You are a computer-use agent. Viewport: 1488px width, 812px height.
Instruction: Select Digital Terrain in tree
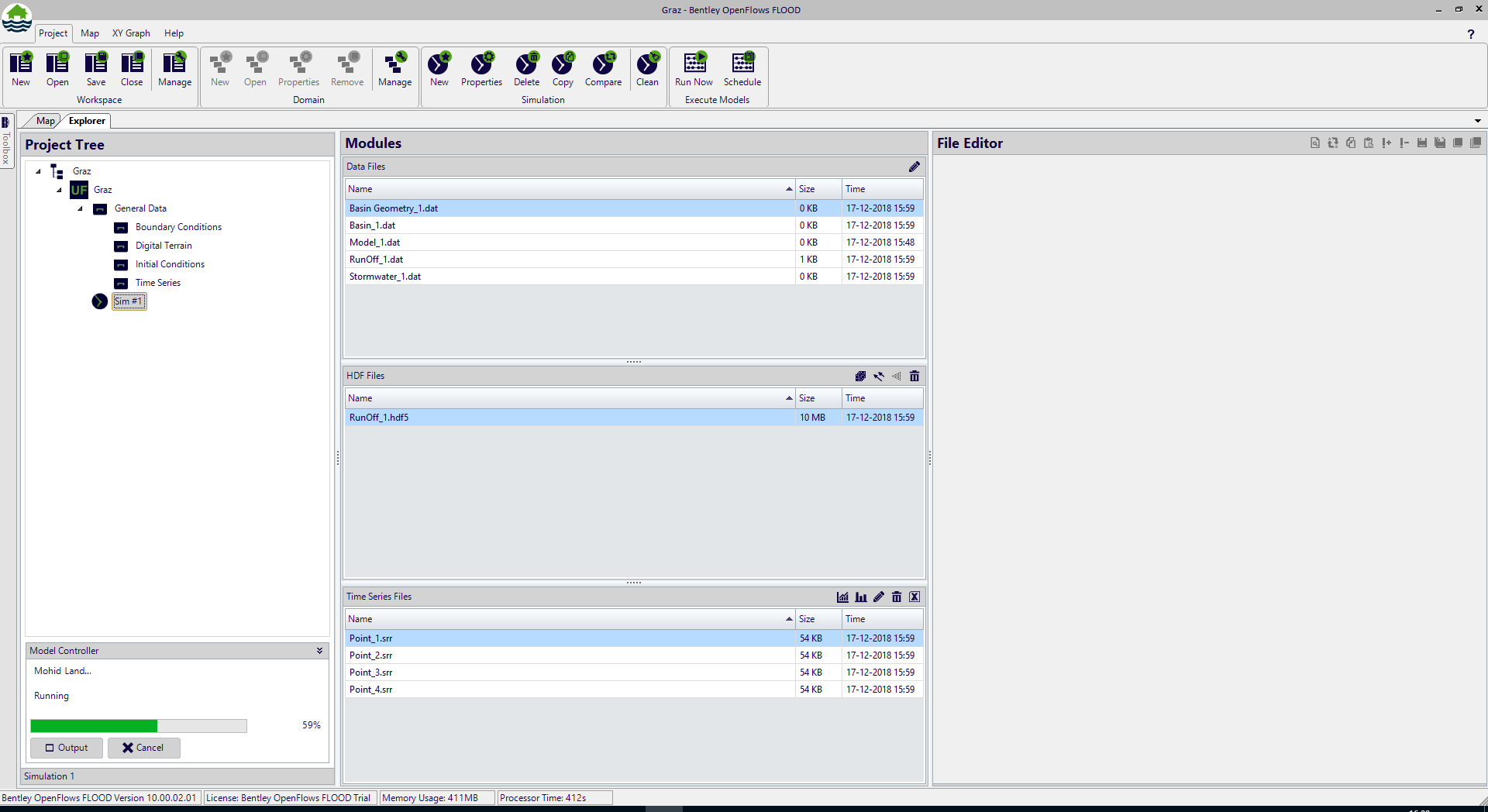click(x=164, y=246)
